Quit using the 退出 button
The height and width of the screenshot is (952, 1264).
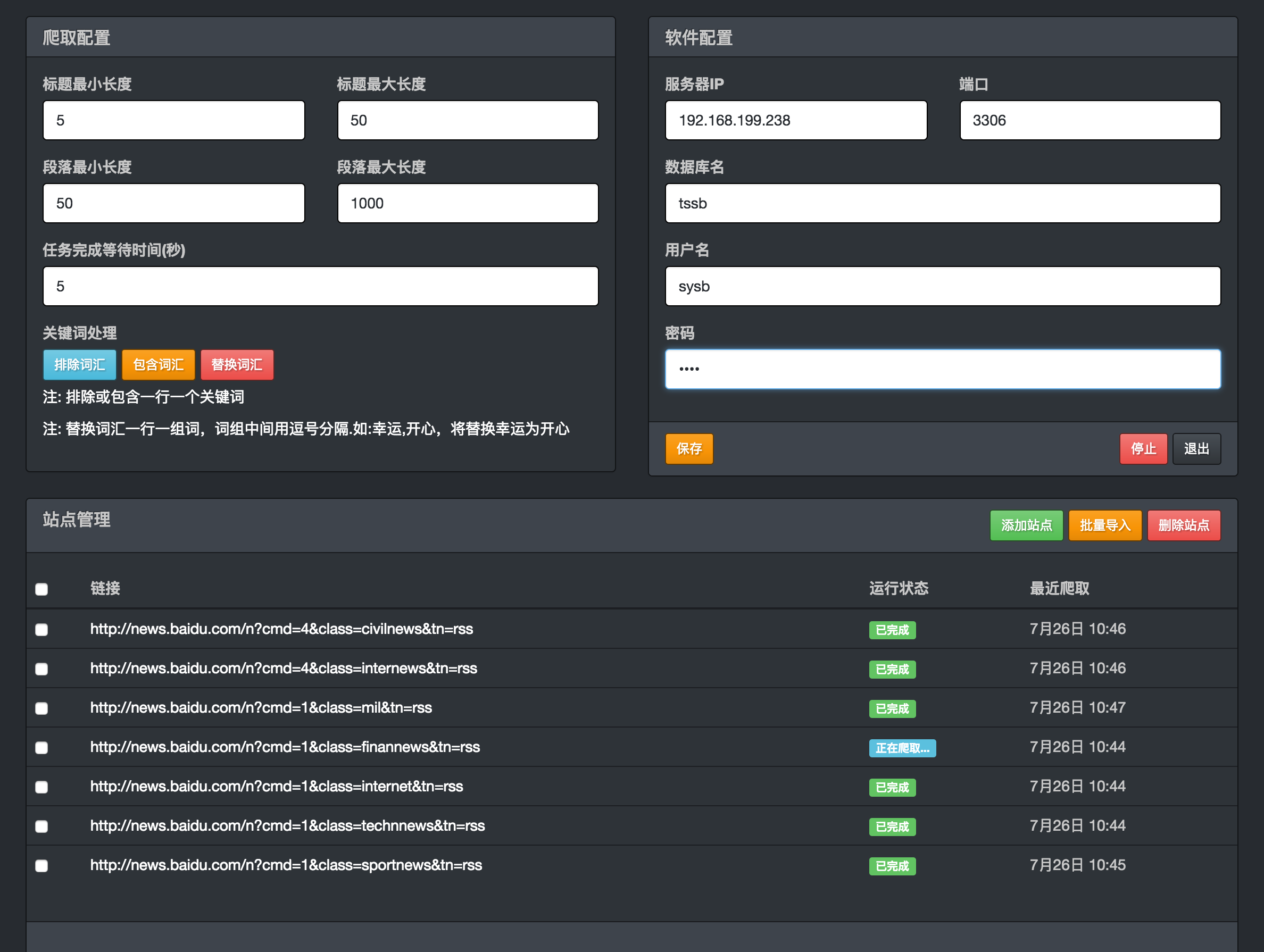click(1196, 448)
